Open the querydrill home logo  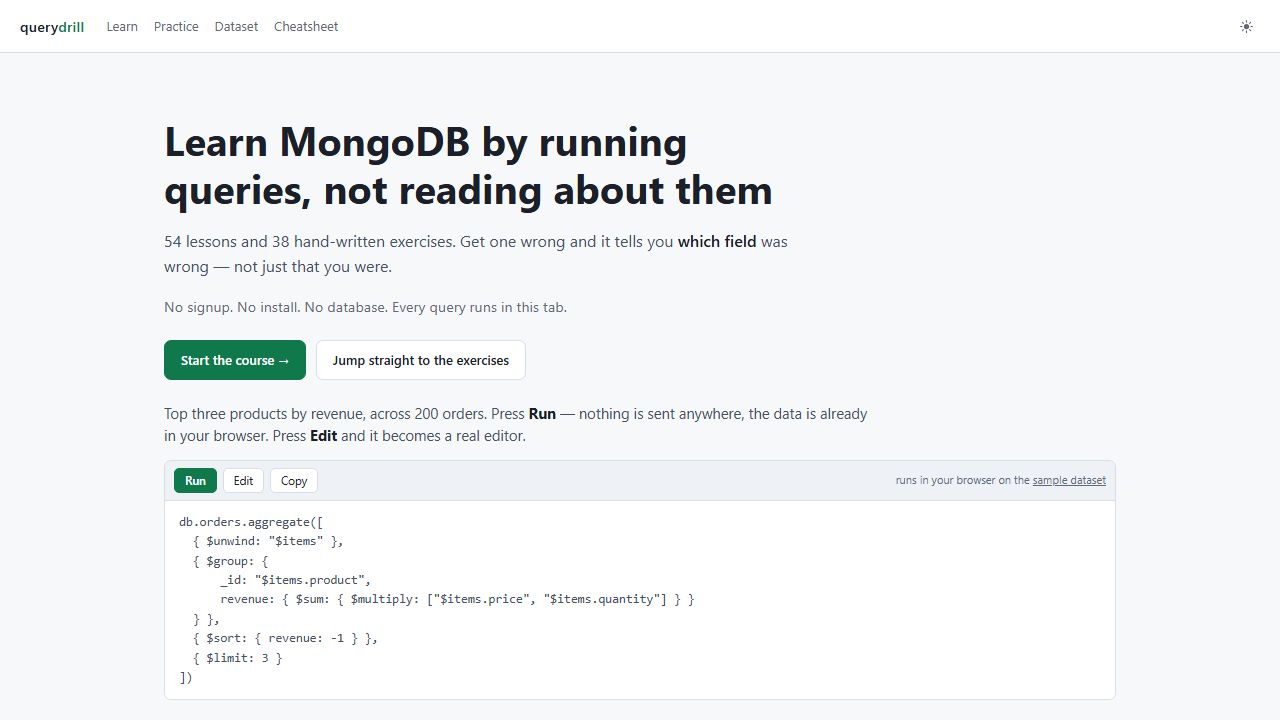52,27
